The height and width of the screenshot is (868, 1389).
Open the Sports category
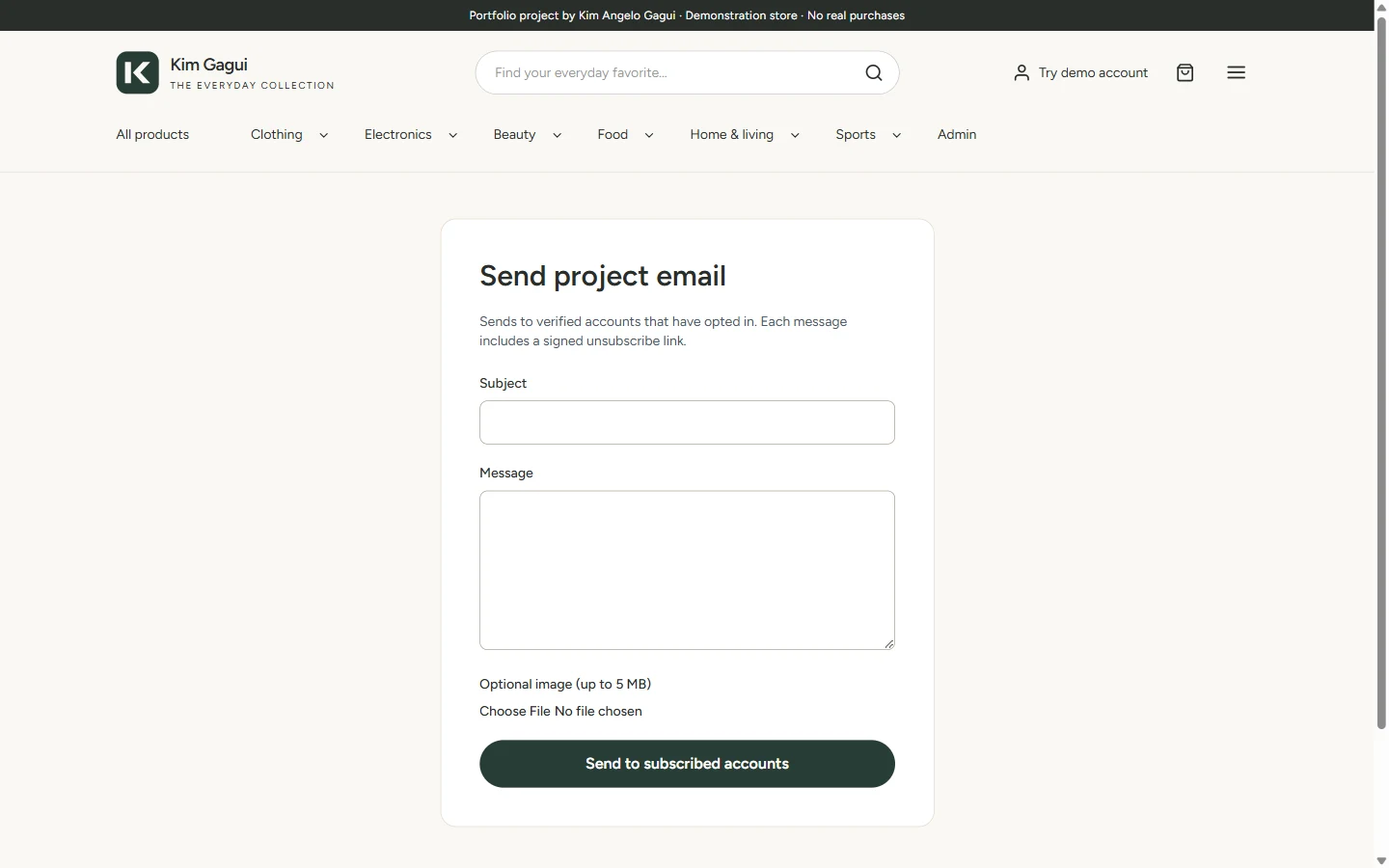pos(856,134)
